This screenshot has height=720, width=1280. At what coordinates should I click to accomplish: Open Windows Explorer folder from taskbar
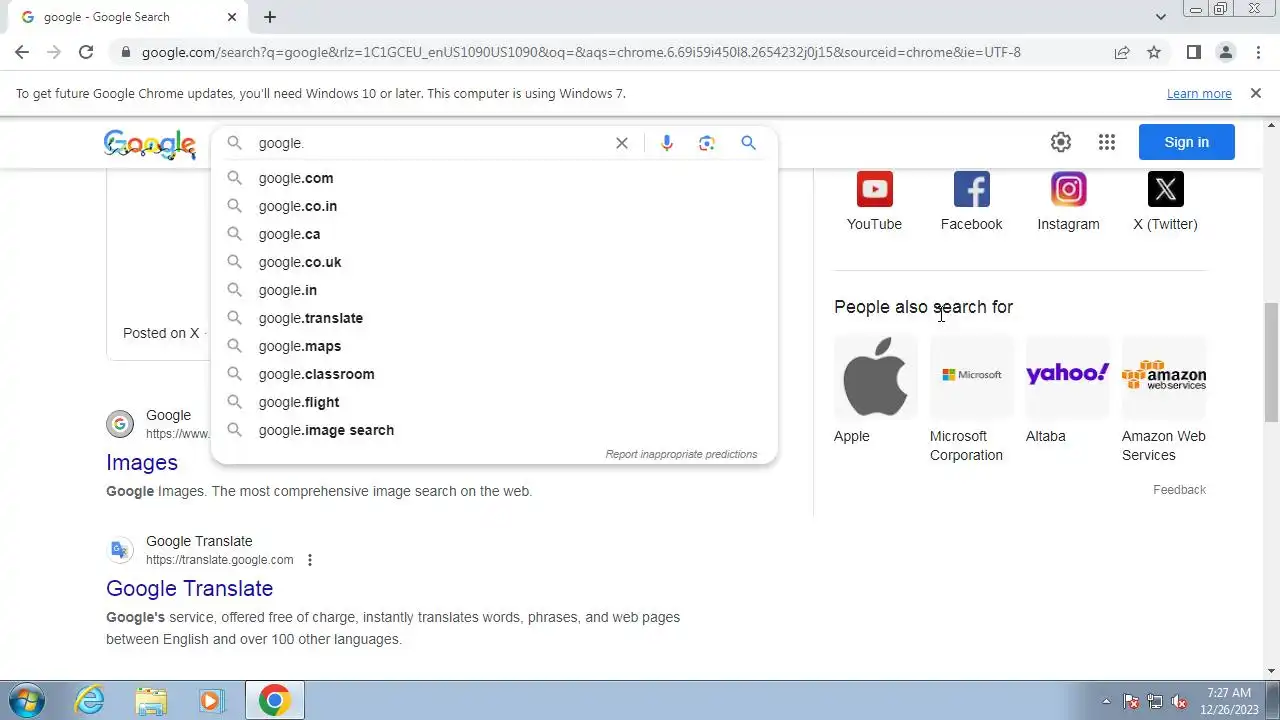[x=151, y=700]
